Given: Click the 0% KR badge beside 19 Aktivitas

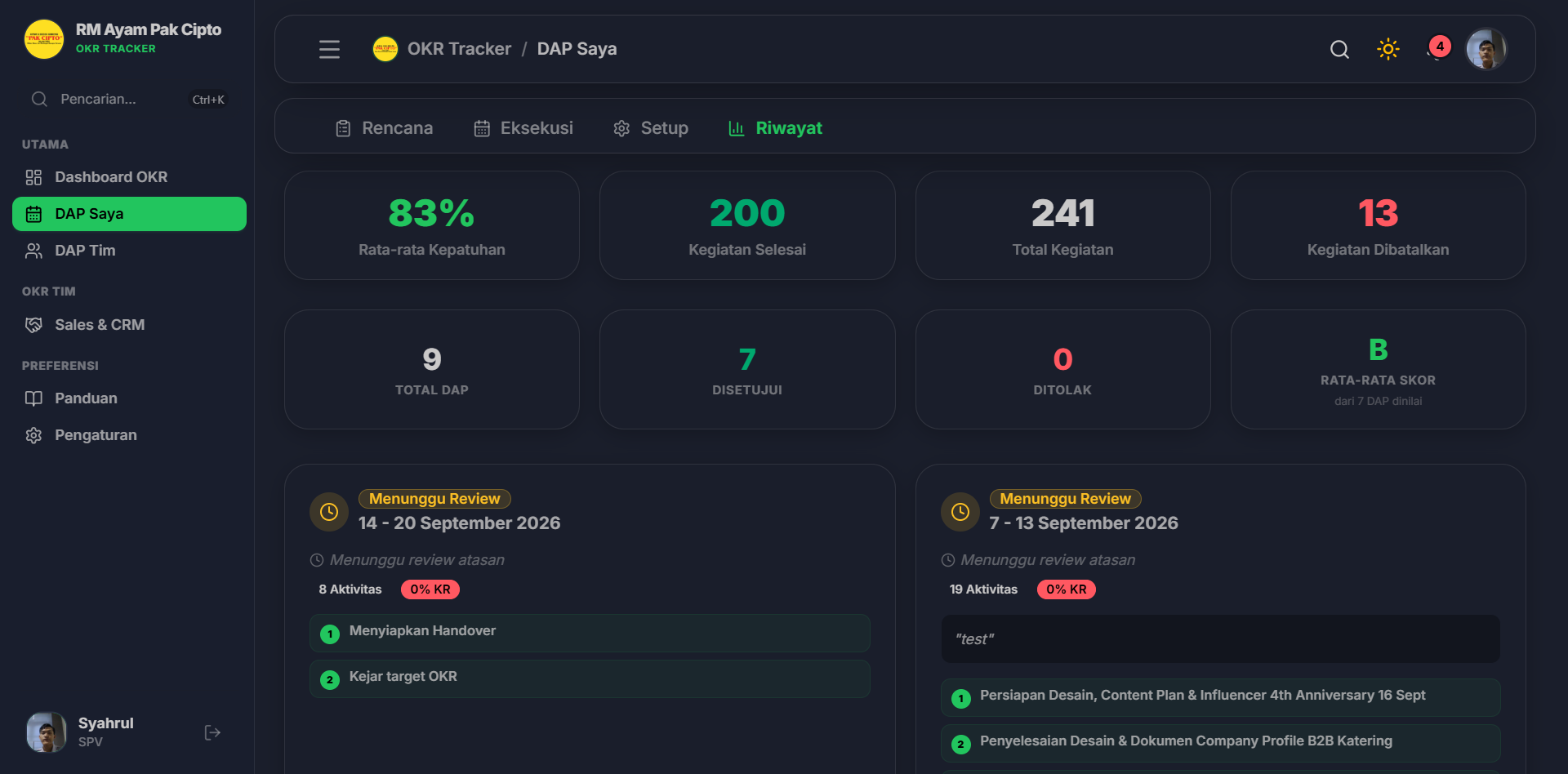Looking at the screenshot, I should click(1067, 589).
